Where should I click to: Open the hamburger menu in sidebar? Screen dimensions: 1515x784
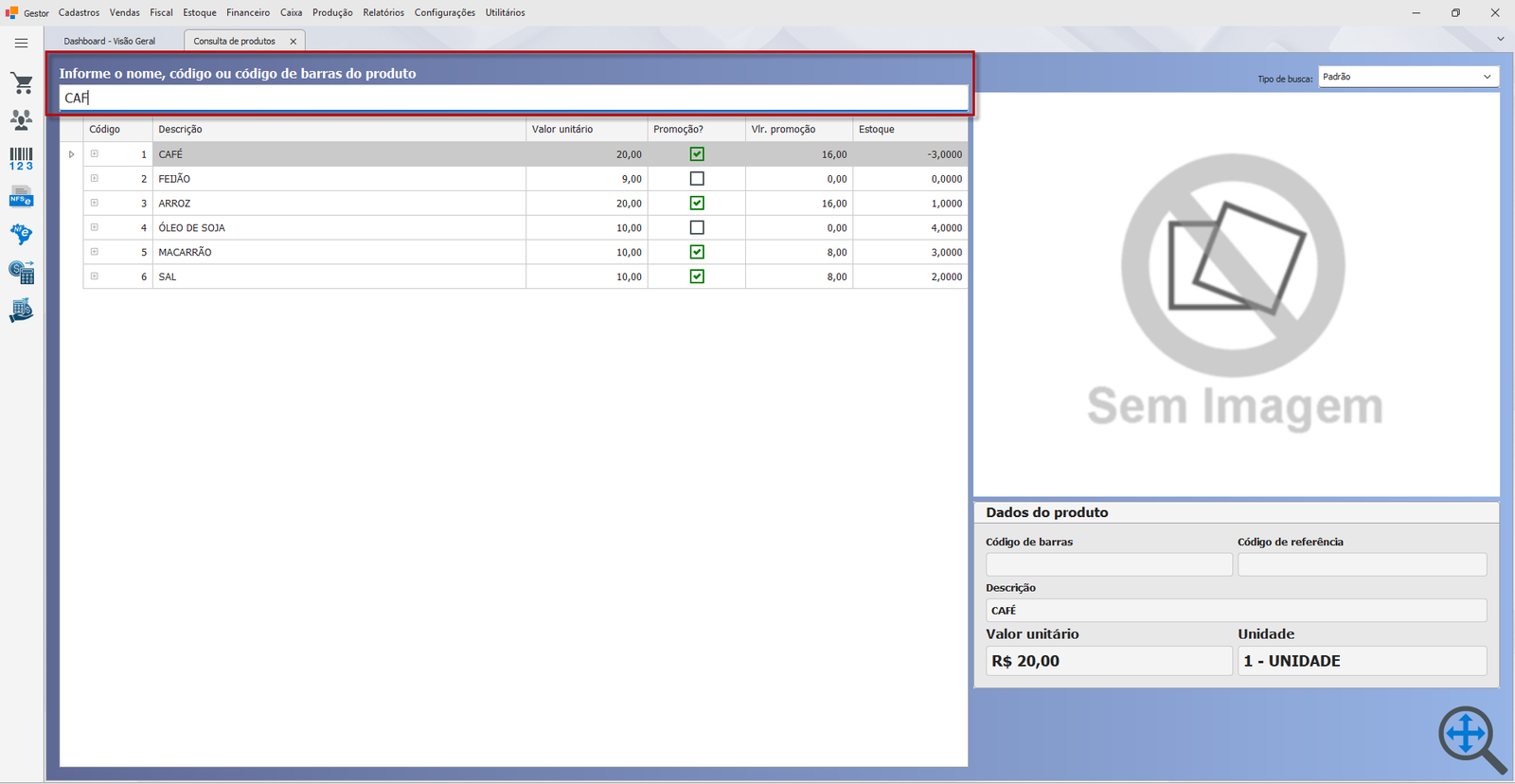click(21, 43)
